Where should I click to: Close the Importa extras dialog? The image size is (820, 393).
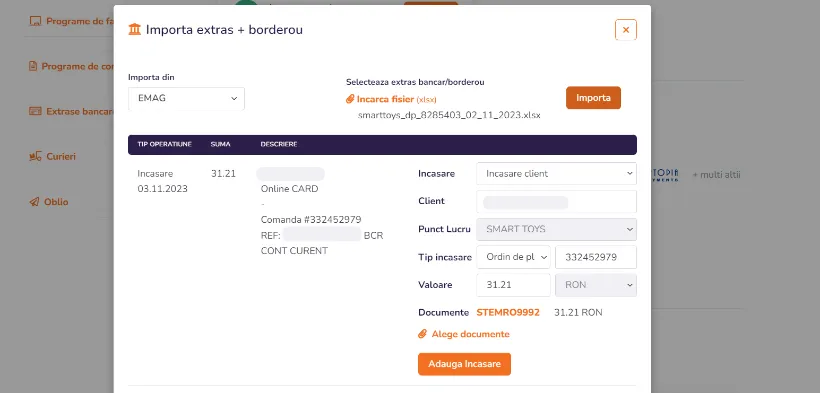pyautogui.click(x=625, y=30)
